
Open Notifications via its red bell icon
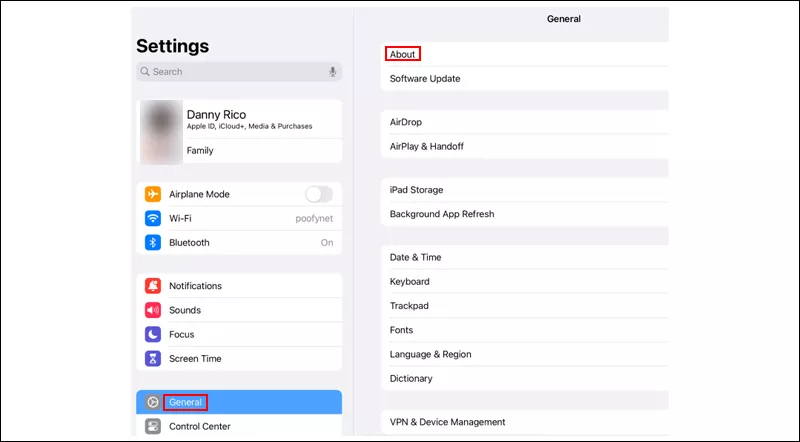[153, 286]
